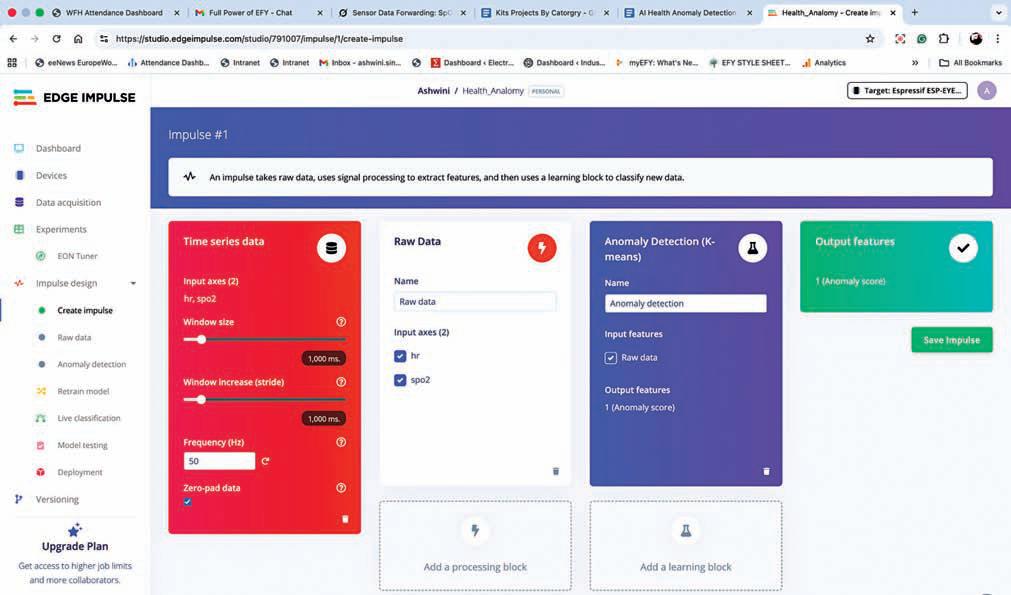This screenshot has width=1011, height=595.
Task: Open the browser extensions puzzle icon
Action: click(943, 39)
